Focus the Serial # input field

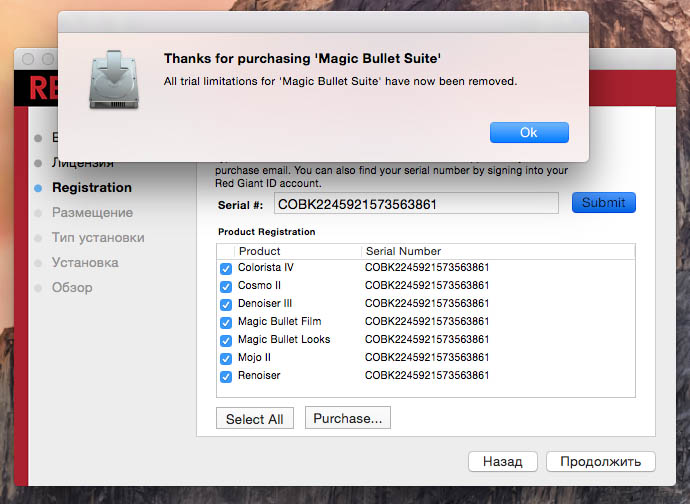416,203
